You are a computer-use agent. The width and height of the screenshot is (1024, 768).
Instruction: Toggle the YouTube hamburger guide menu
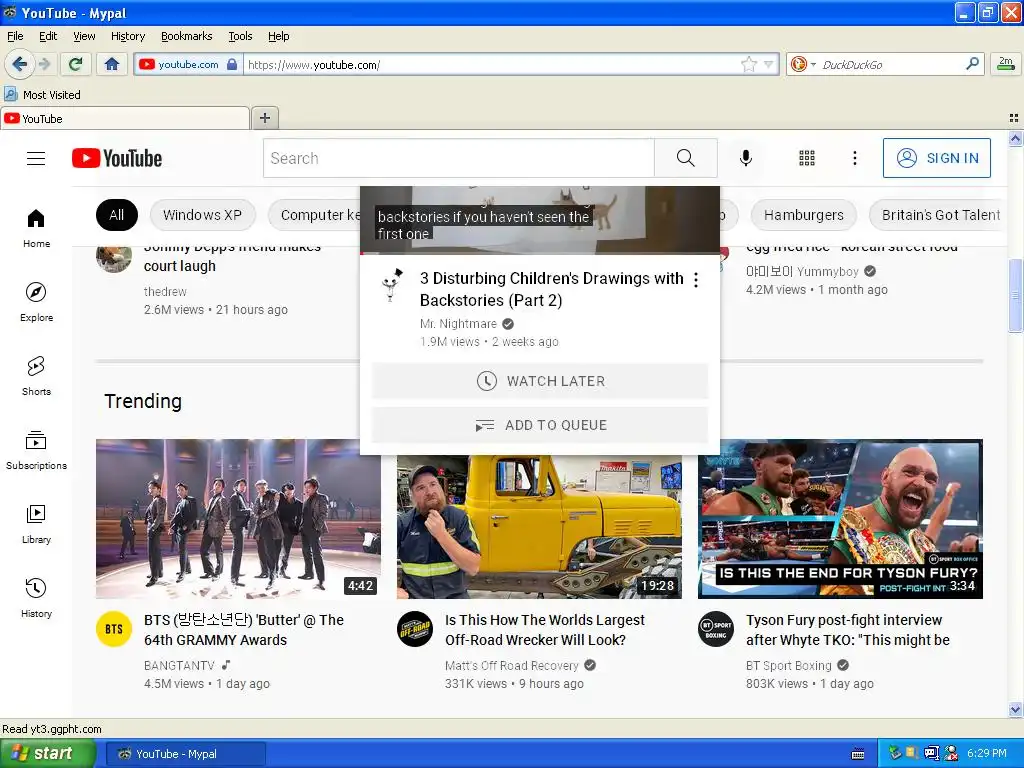coord(36,158)
